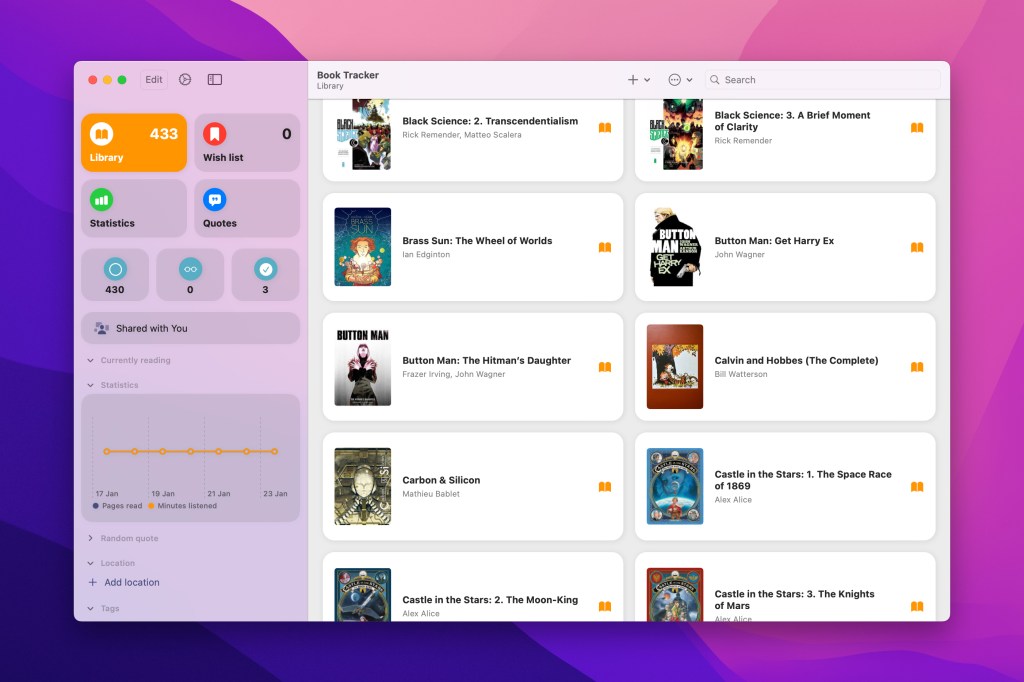Click the clock-style icon beside Edit
1024x682 pixels.
pos(185,80)
